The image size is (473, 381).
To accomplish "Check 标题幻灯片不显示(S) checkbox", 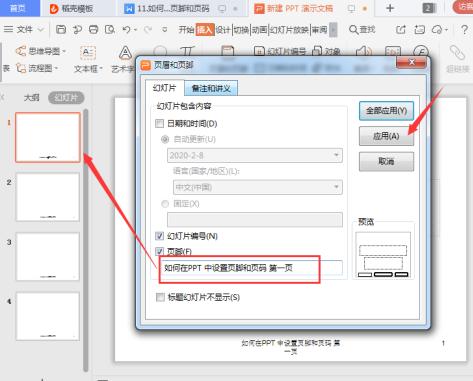I will (x=160, y=297).
